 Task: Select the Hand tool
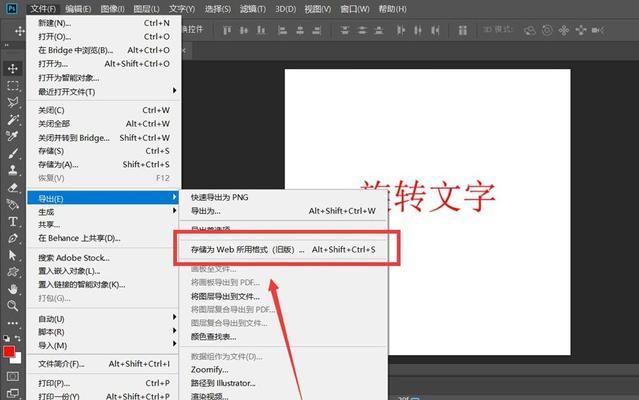(13, 289)
